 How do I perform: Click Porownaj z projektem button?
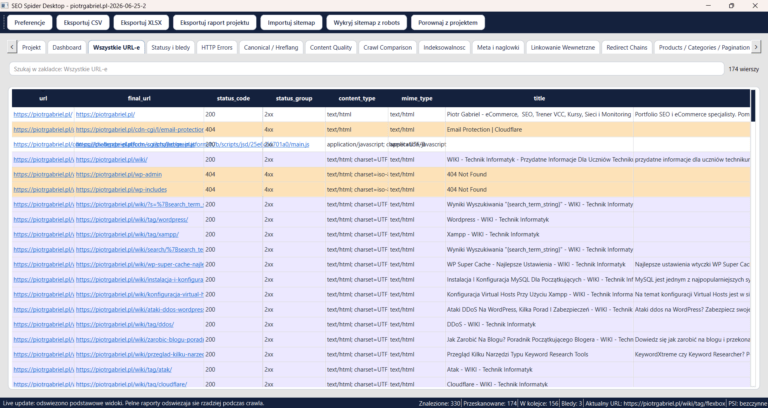(448, 23)
